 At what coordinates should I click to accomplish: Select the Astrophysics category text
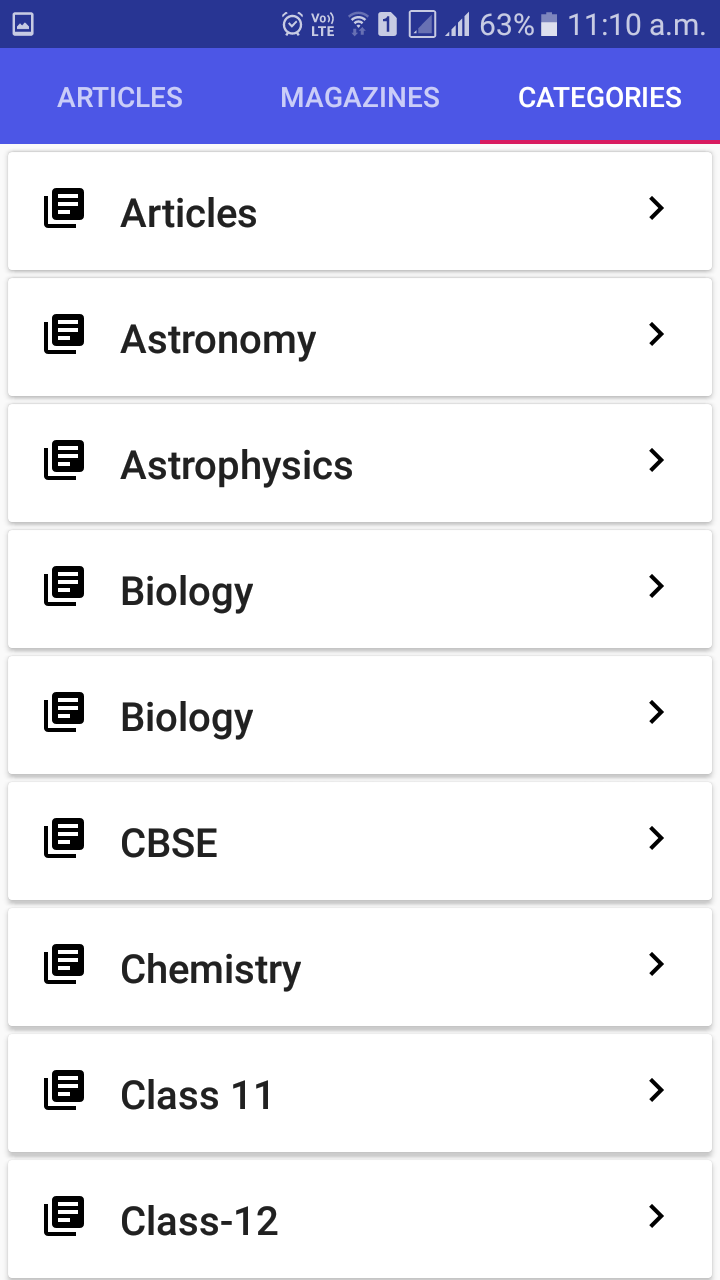pyautogui.click(x=237, y=466)
